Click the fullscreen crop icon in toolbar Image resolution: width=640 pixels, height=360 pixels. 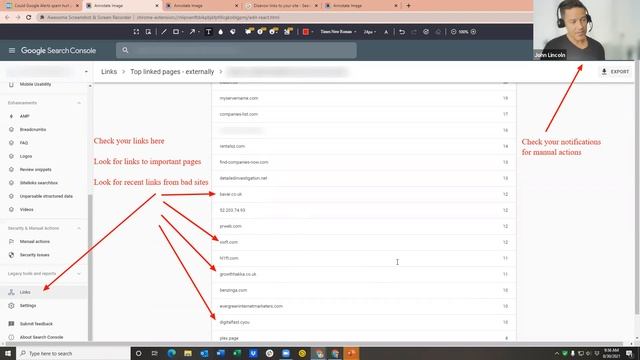(136, 32)
